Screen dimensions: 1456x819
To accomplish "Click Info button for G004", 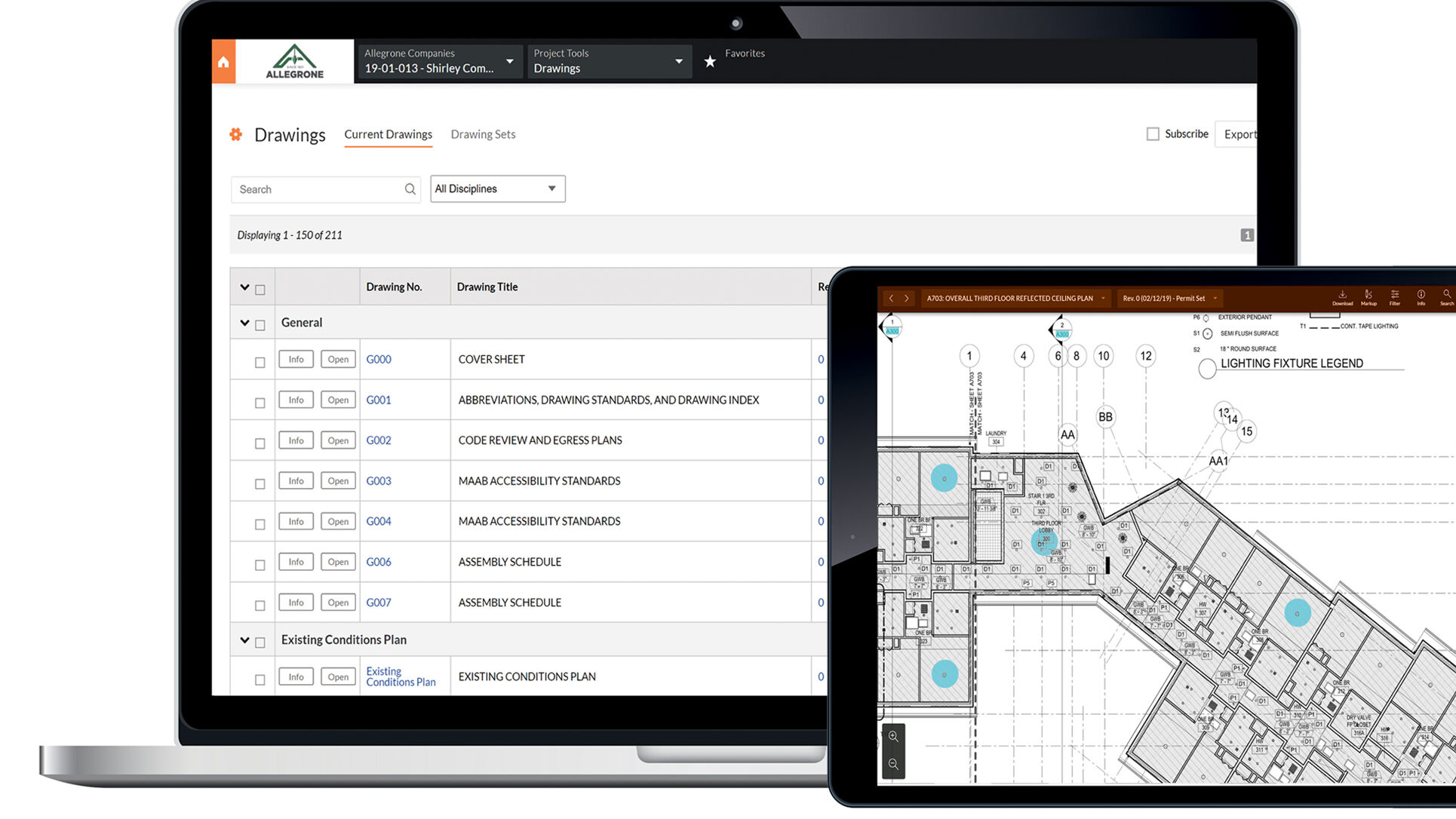I will click(x=296, y=521).
